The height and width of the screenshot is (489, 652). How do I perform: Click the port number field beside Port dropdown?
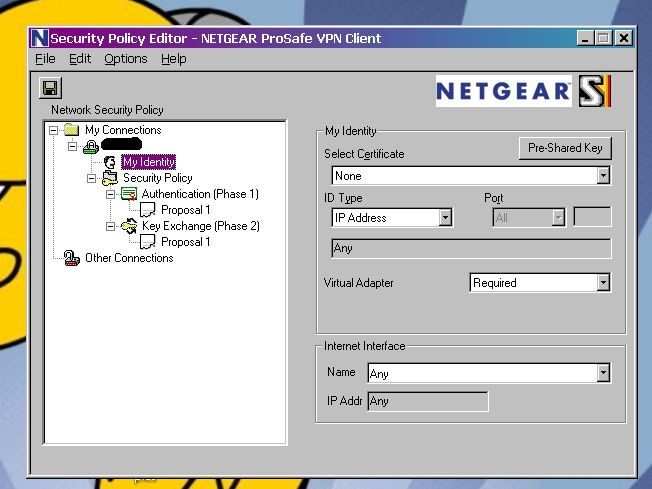(592, 217)
